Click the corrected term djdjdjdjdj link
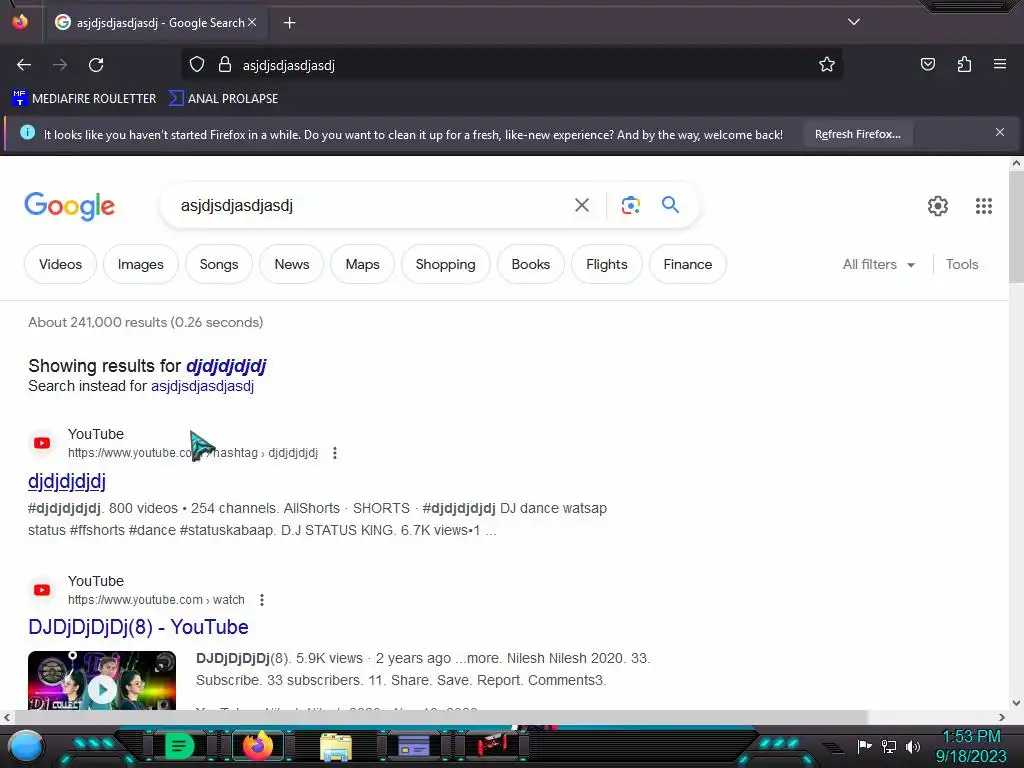Viewport: 1024px width, 768px height. 226,366
